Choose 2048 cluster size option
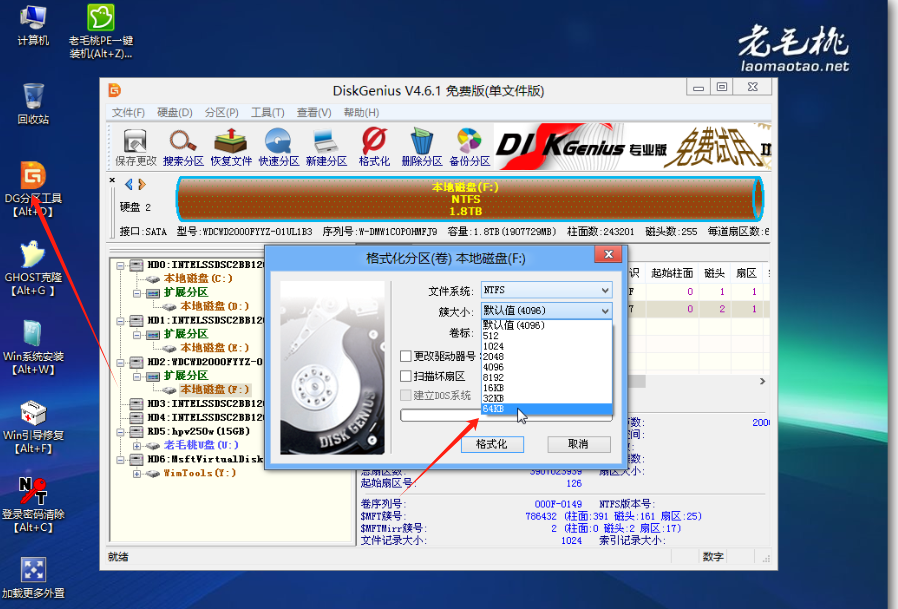 [x=546, y=356]
